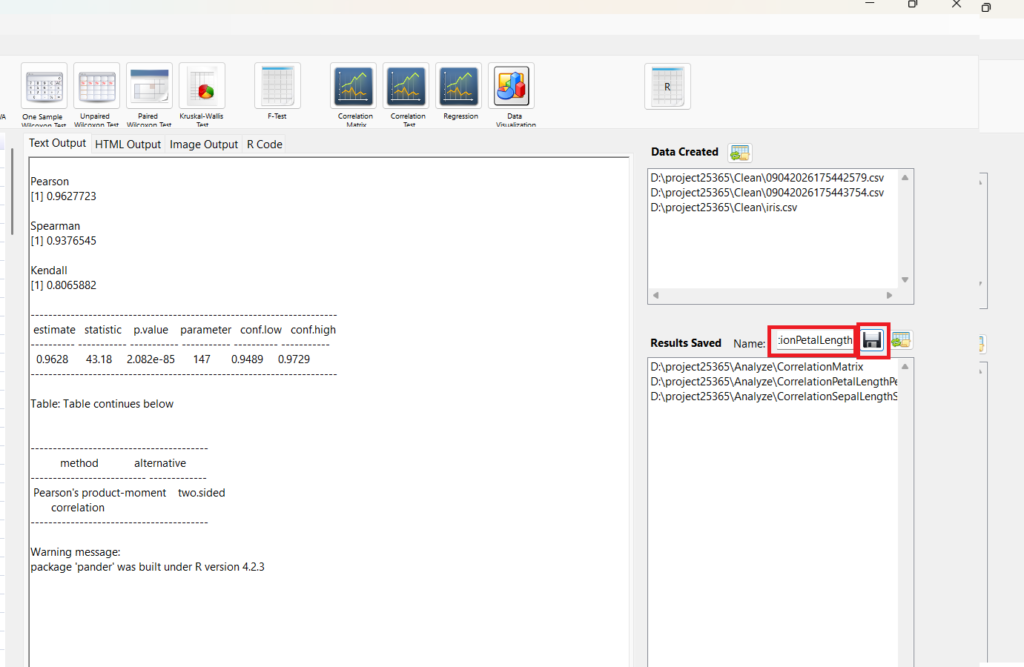1024x667 pixels.
Task: Select the CorrelationMatrix saved result
Action: pos(756,367)
